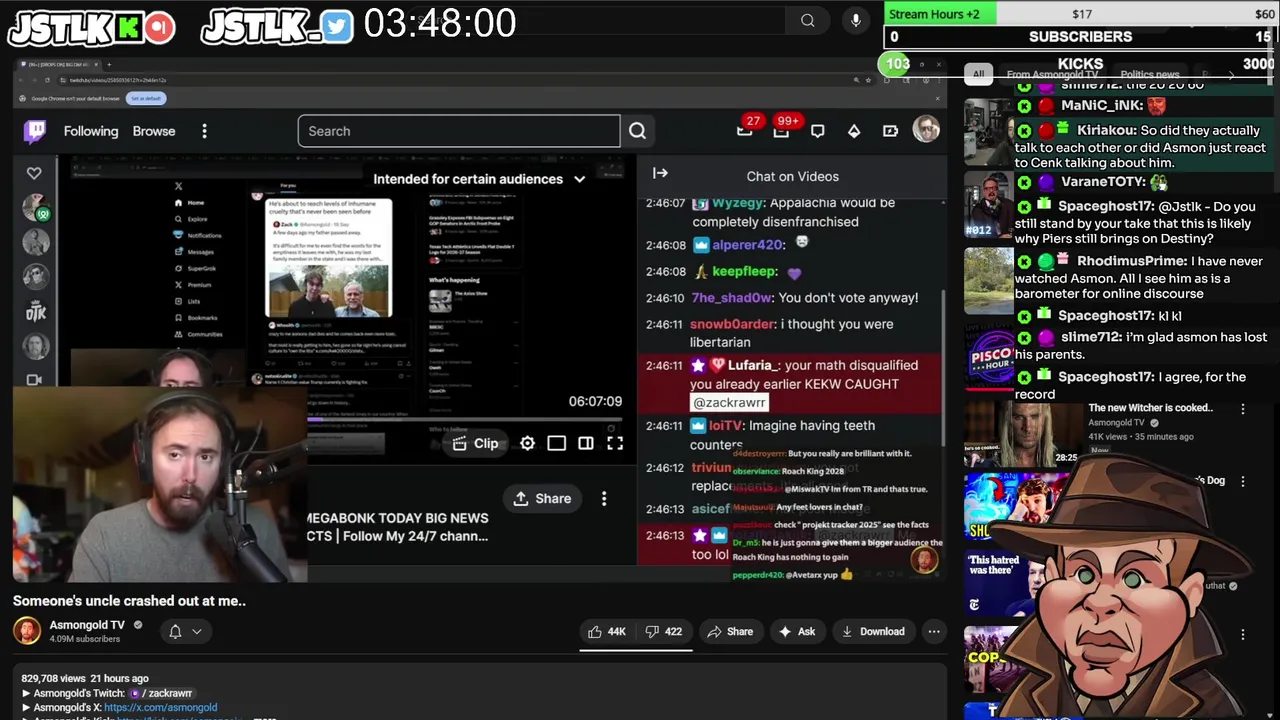The width and height of the screenshot is (1280, 720).
Task: Click the browser search magnifier icon at top
Action: click(x=807, y=21)
